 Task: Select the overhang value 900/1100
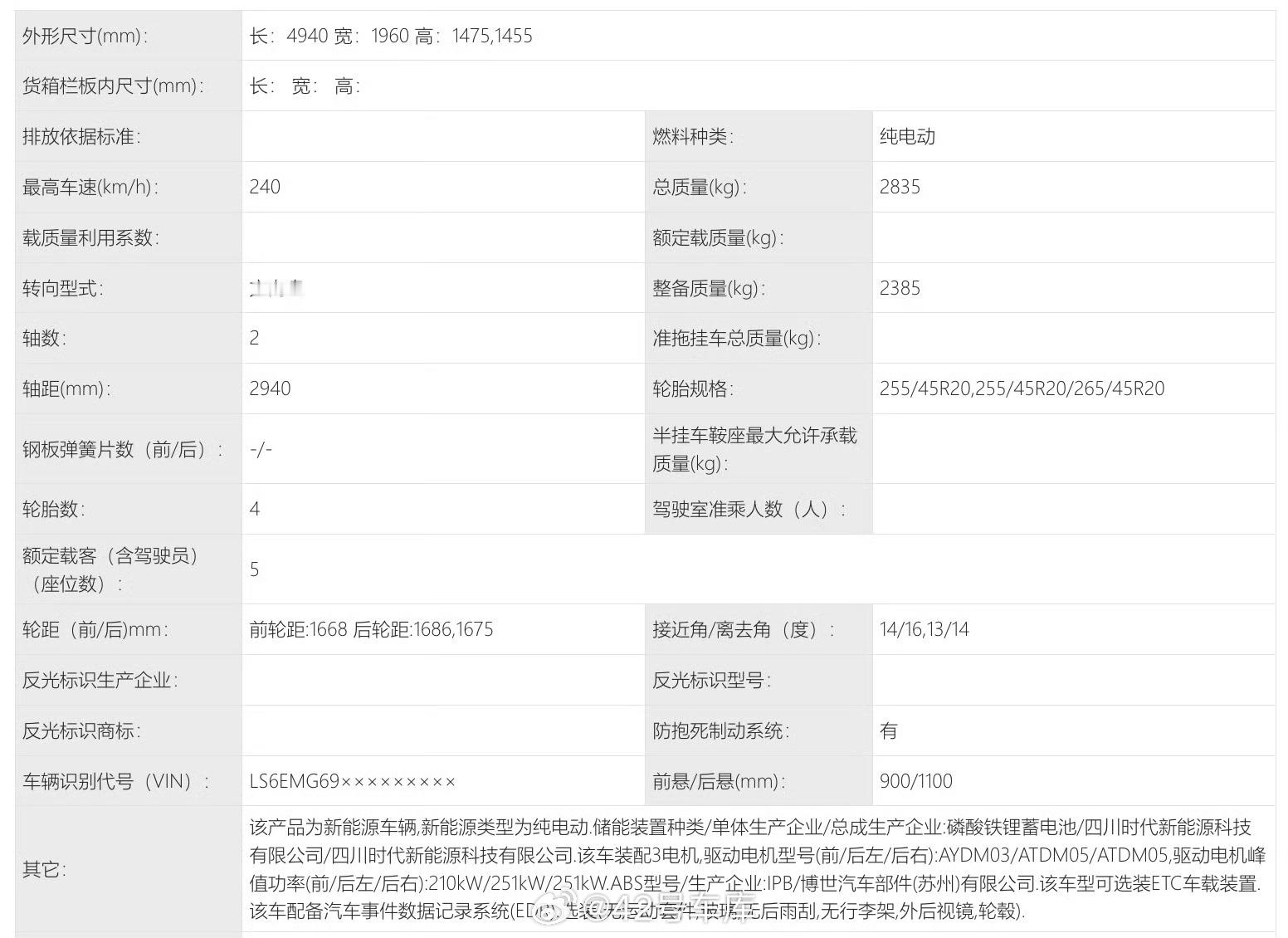click(916, 782)
